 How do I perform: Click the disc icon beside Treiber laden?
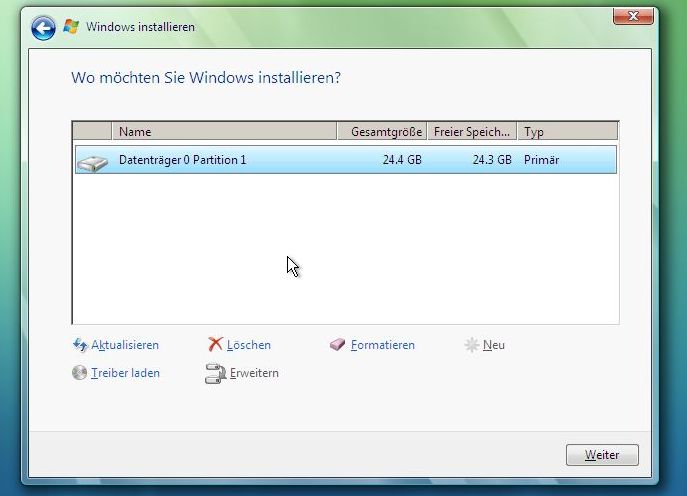[79, 373]
